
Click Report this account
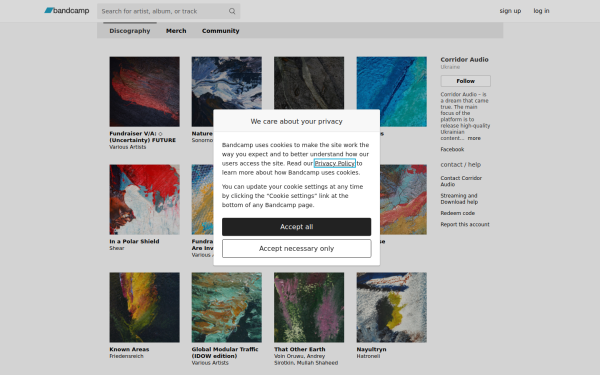point(465,224)
